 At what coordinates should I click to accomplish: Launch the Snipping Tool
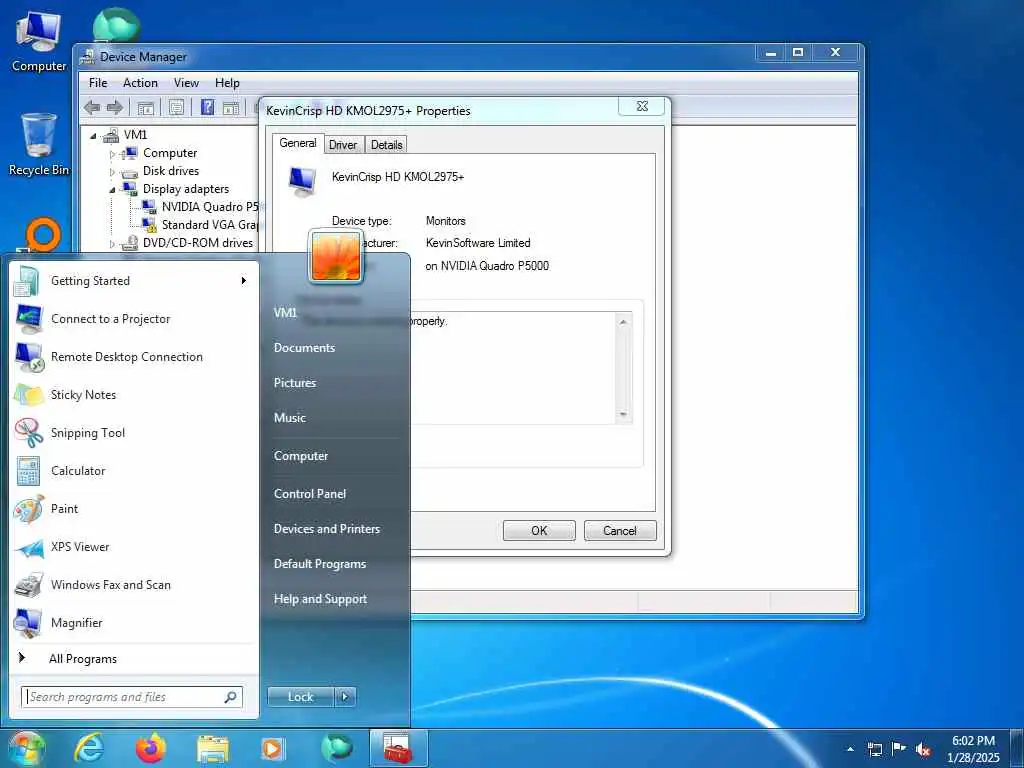133,432
